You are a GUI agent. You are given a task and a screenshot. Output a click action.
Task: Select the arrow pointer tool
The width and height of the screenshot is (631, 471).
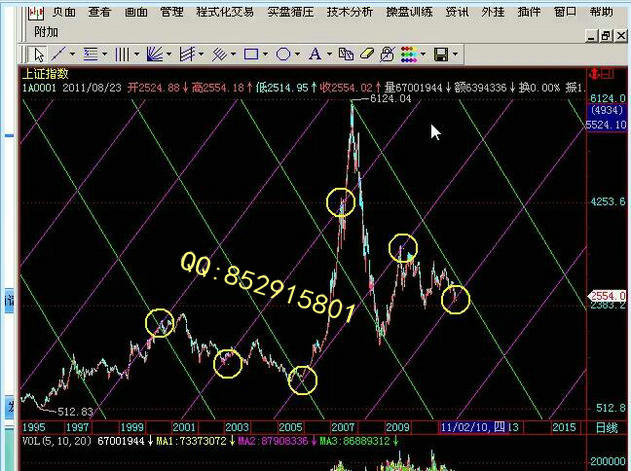[x=38, y=54]
